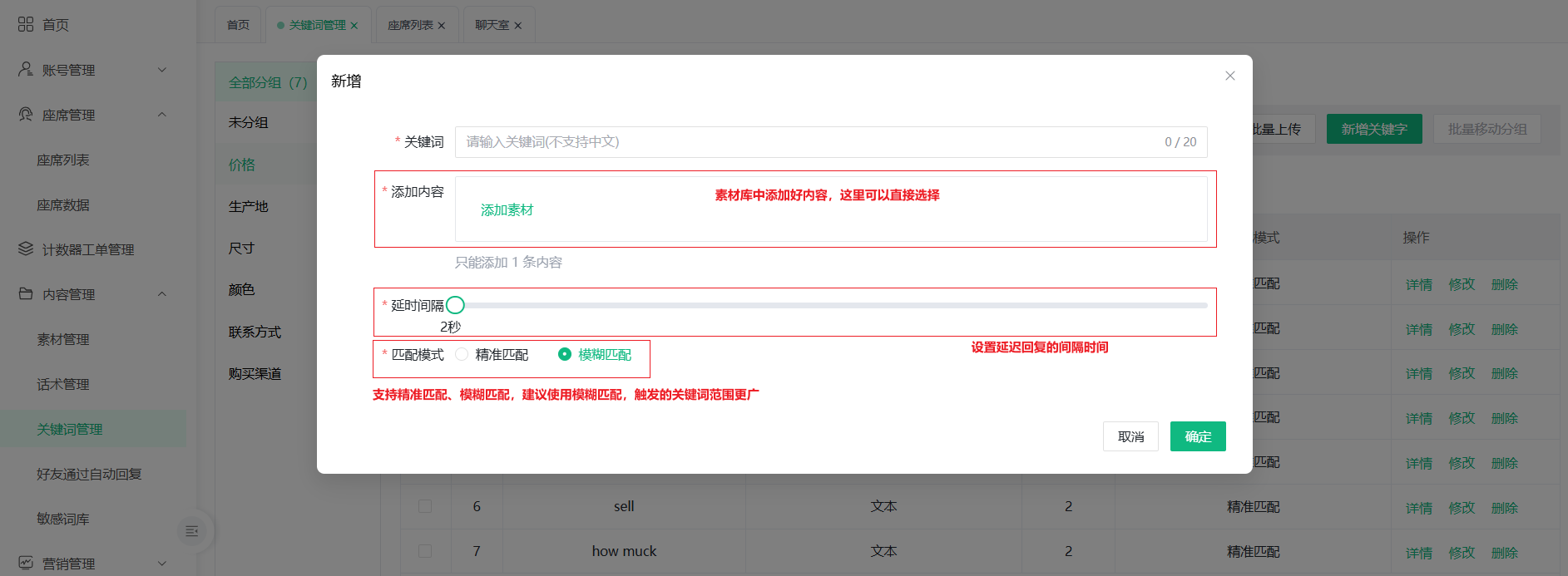Select the 全部分组 (7) group
Screen dimensions: 1568x576
coord(266,82)
